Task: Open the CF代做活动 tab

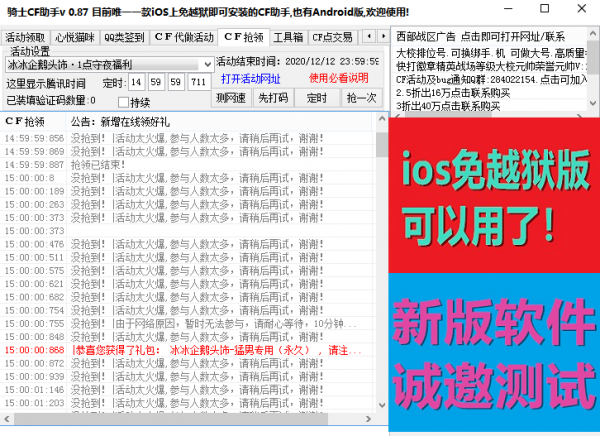Action: (x=184, y=38)
